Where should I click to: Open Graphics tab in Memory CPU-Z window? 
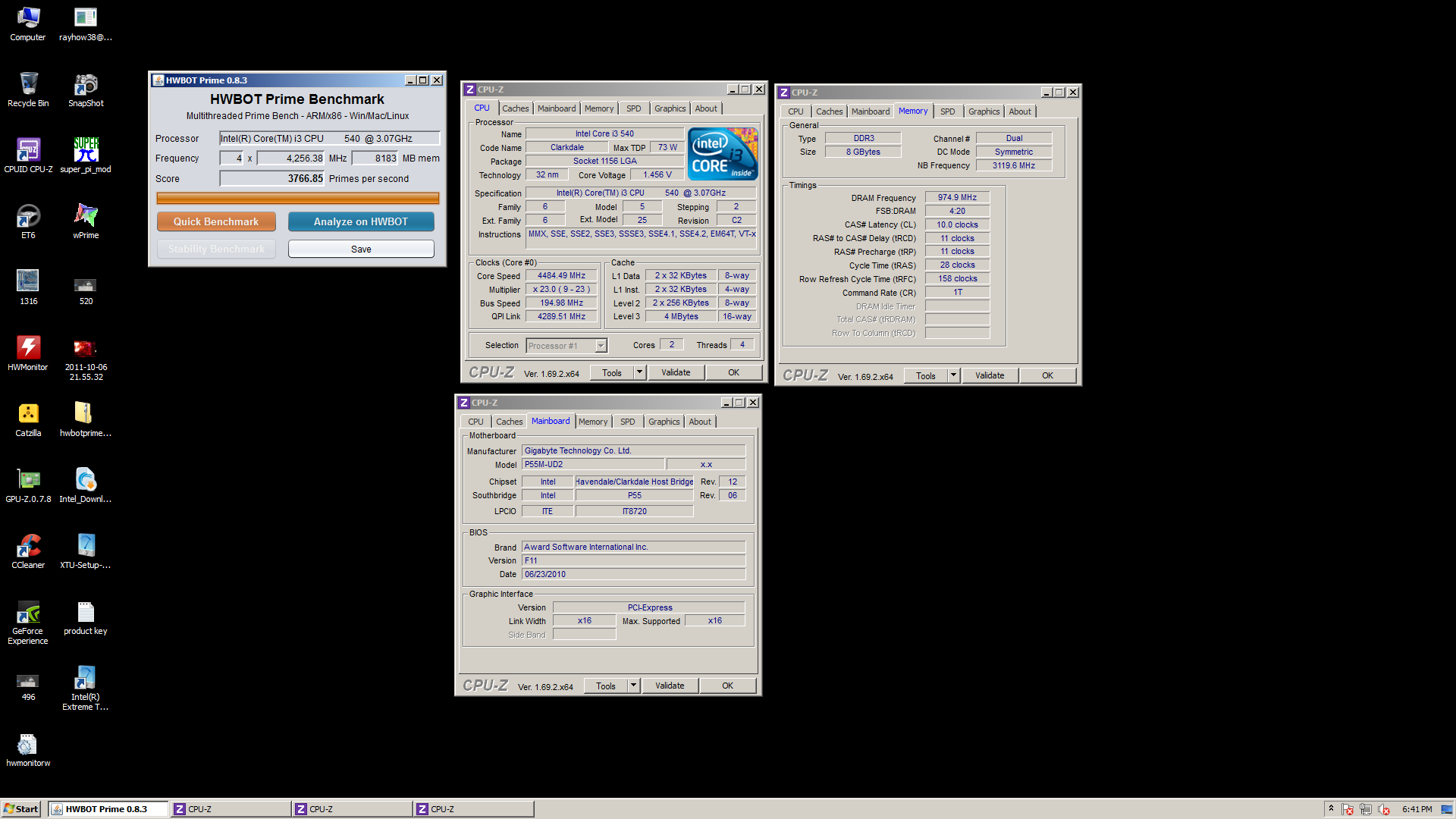(984, 111)
